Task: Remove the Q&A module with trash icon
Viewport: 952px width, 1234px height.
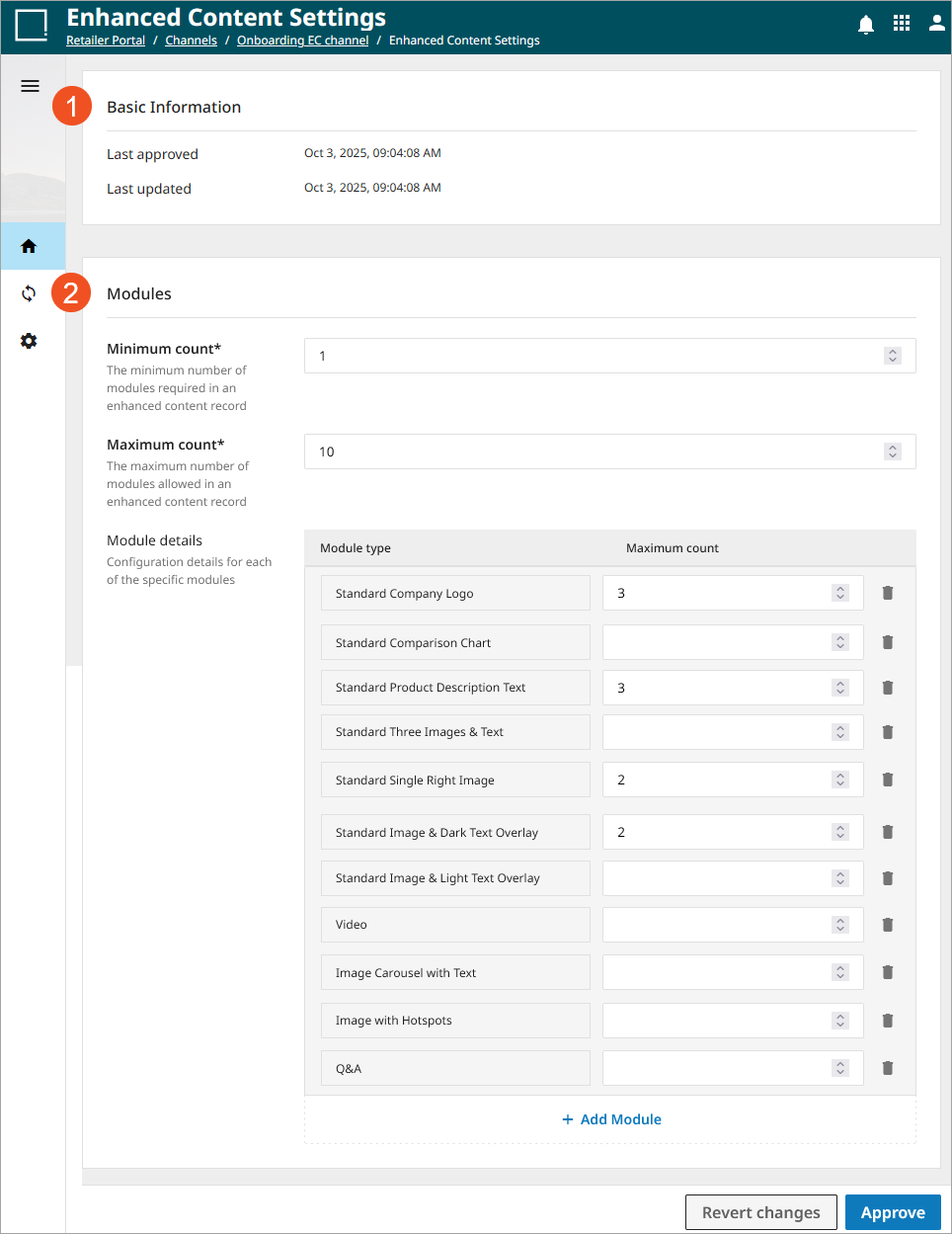Action: (x=888, y=1068)
